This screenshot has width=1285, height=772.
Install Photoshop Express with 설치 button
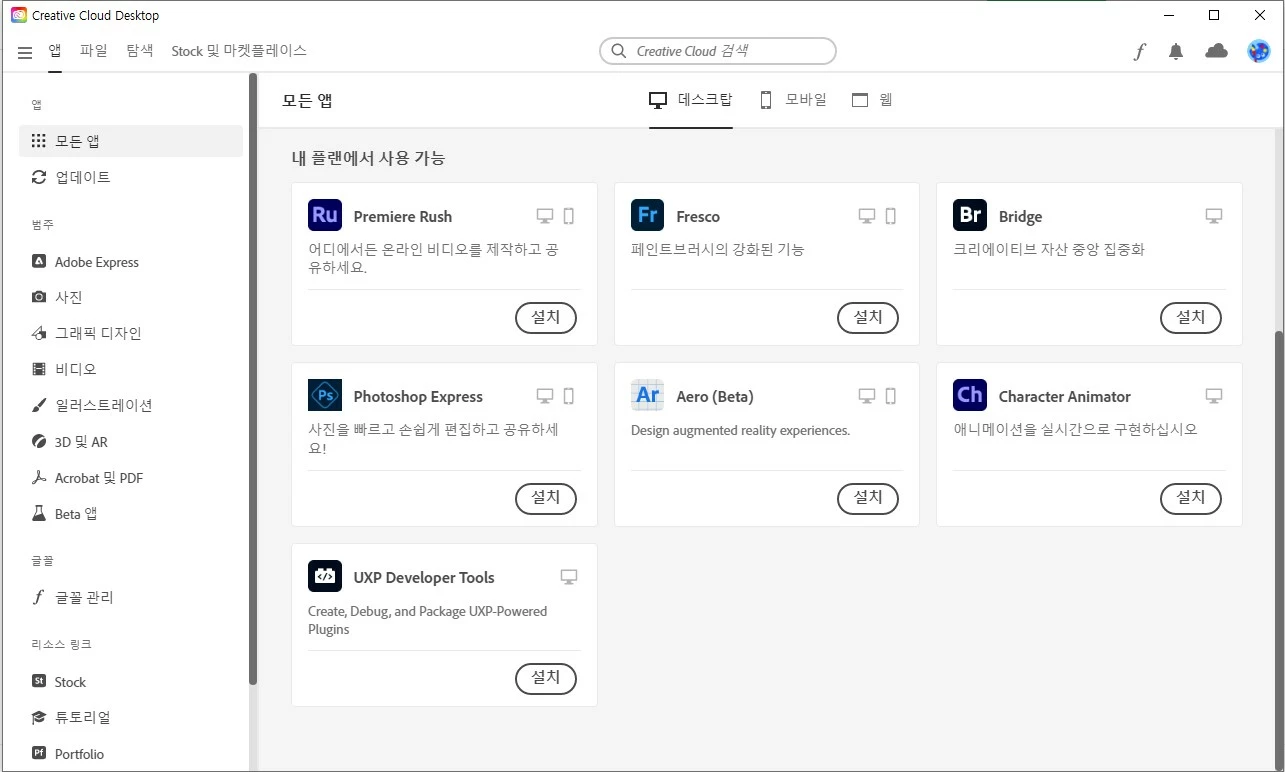[x=546, y=498]
